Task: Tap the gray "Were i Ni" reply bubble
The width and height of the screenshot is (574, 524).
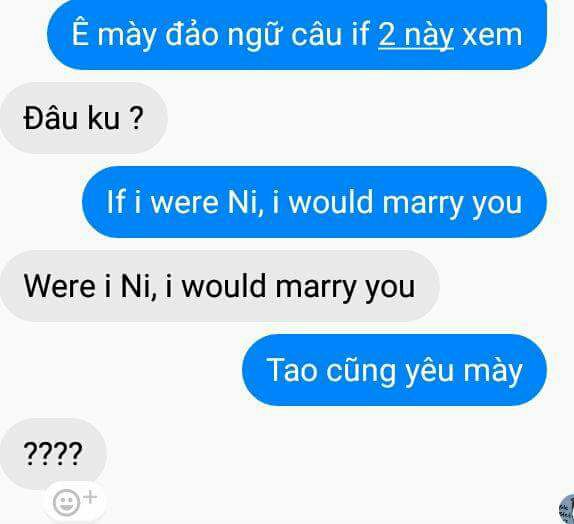Action: (x=220, y=286)
